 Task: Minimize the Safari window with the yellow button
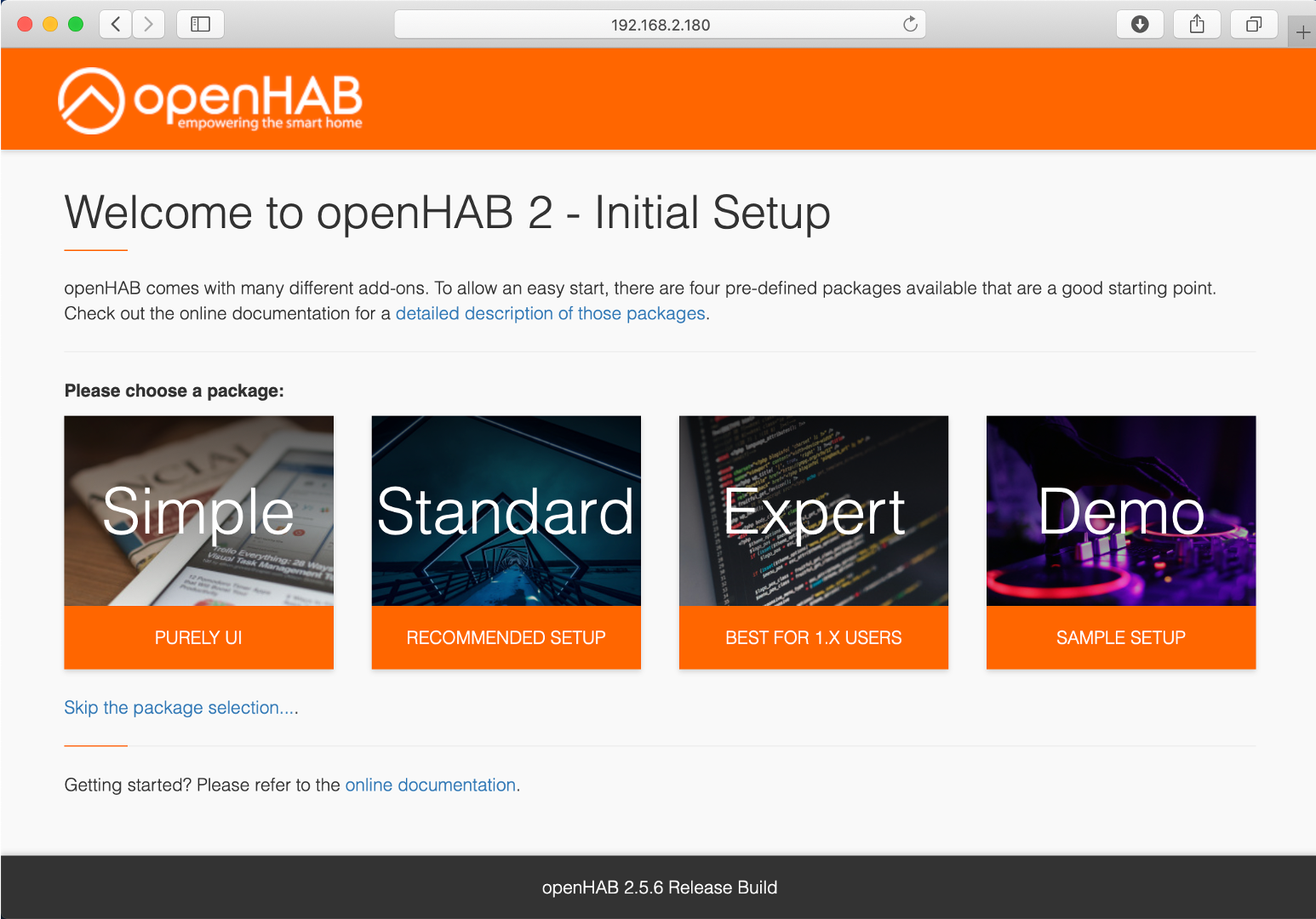click(x=50, y=24)
